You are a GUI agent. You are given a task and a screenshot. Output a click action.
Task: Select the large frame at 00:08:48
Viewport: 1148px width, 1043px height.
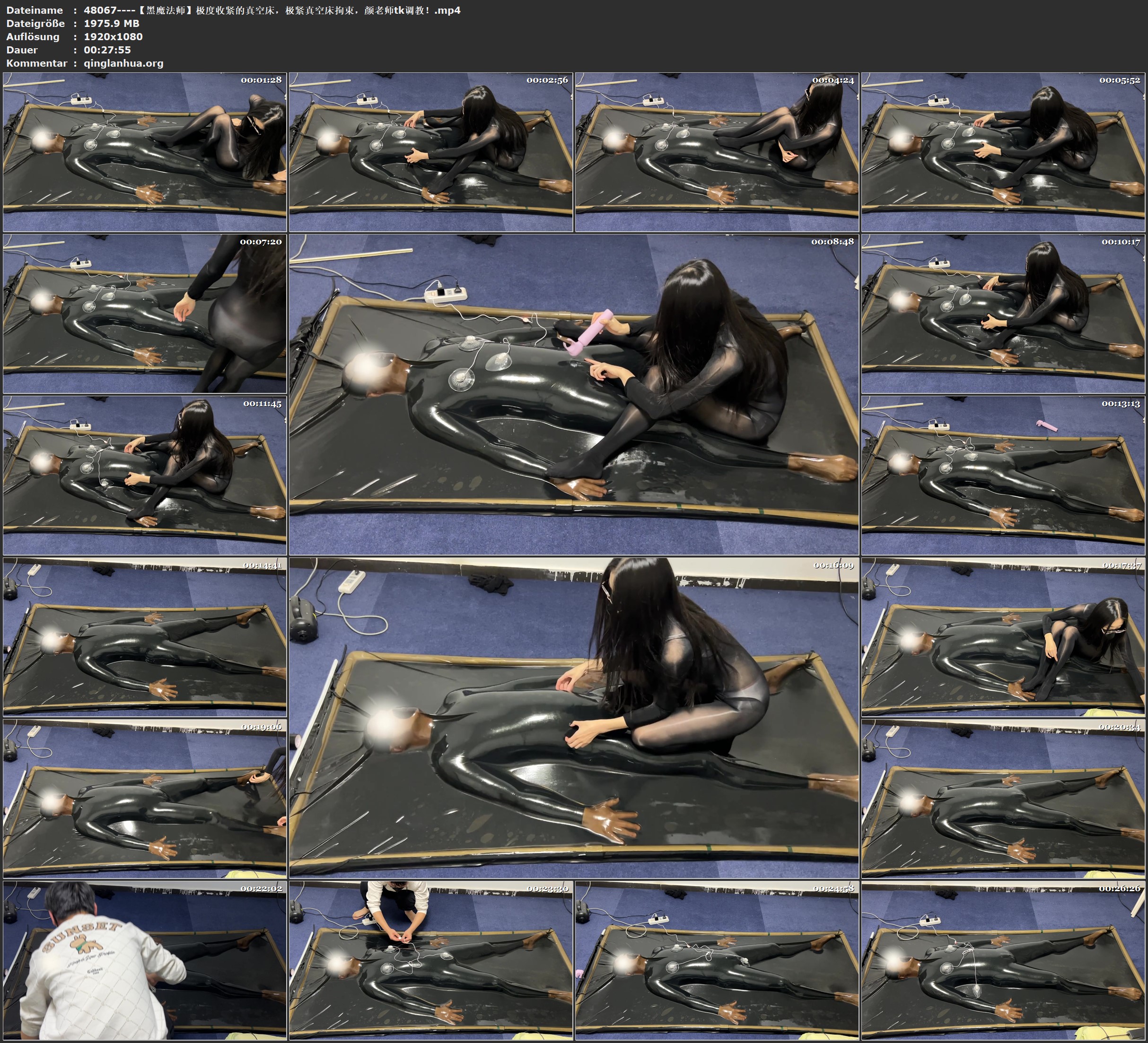[x=573, y=394]
